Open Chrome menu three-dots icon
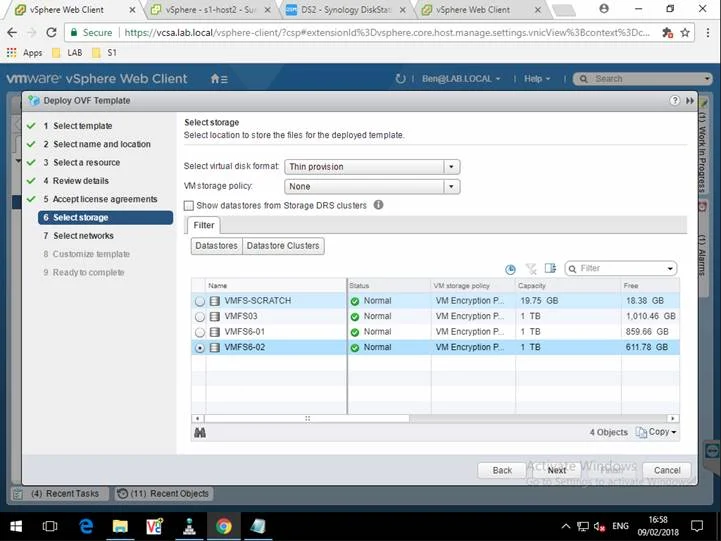The image size is (721, 541). (x=707, y=33)
